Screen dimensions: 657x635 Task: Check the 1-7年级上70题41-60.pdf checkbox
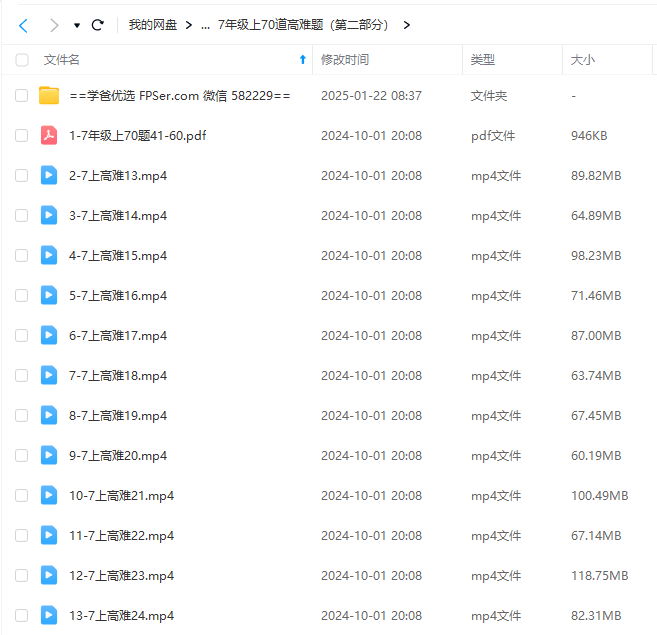pos(21,135)
